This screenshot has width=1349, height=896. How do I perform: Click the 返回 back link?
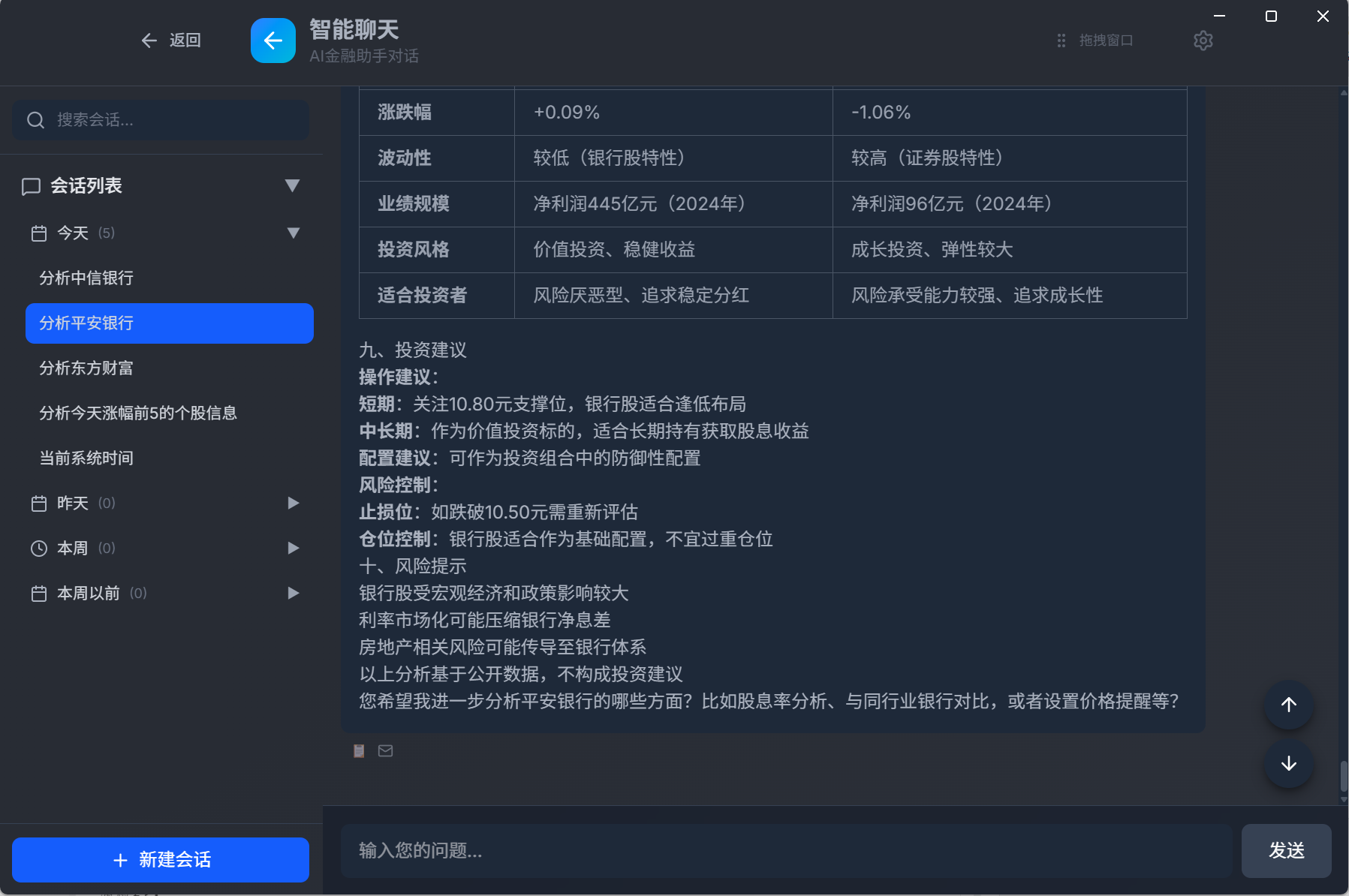pyautogui.click(x=171, y=41)
